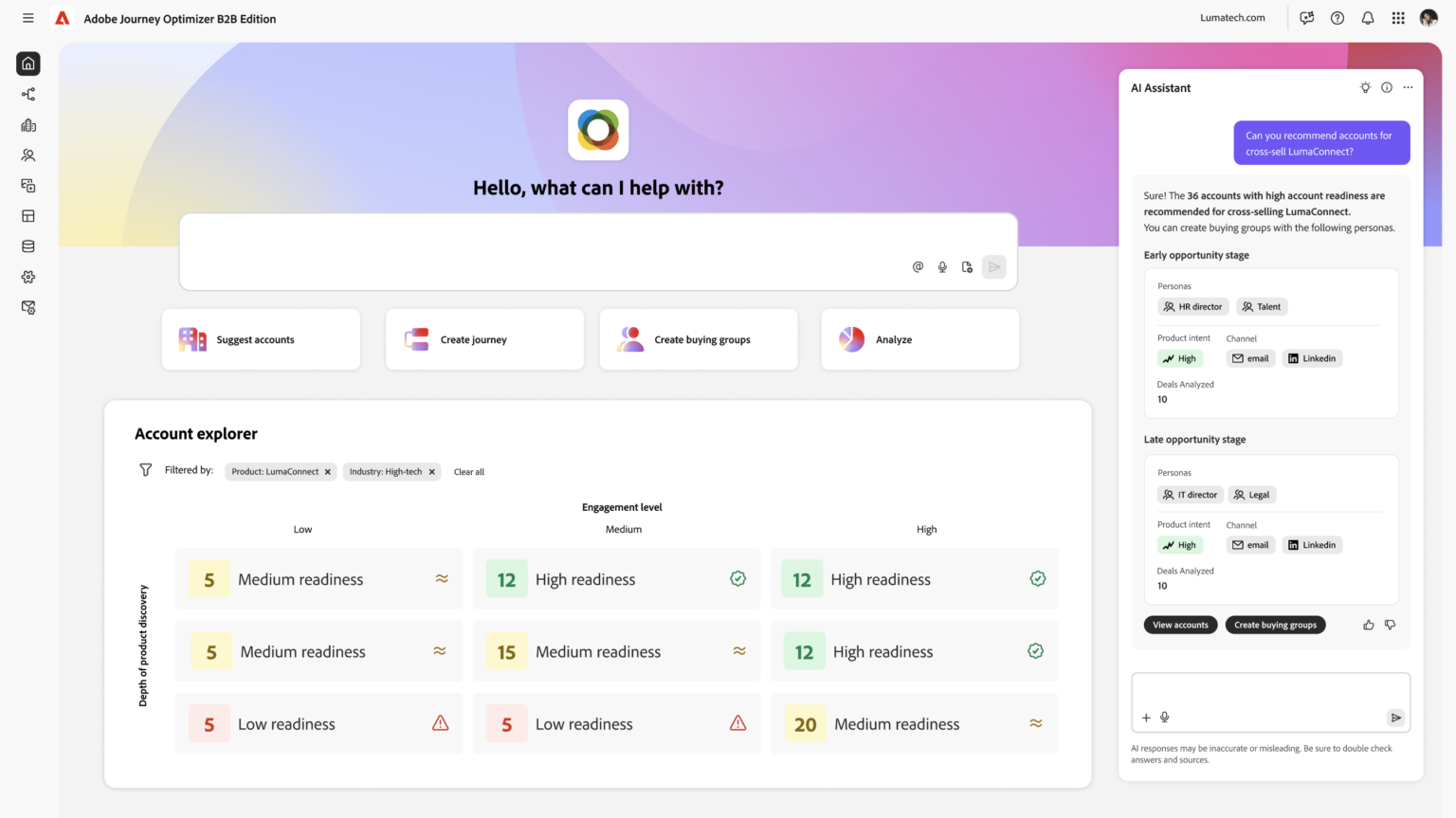The width and height of the screenshot is (1456, 818).
Task: Click the plus icon in AI Assistant input
Action: pos(1146,718)
